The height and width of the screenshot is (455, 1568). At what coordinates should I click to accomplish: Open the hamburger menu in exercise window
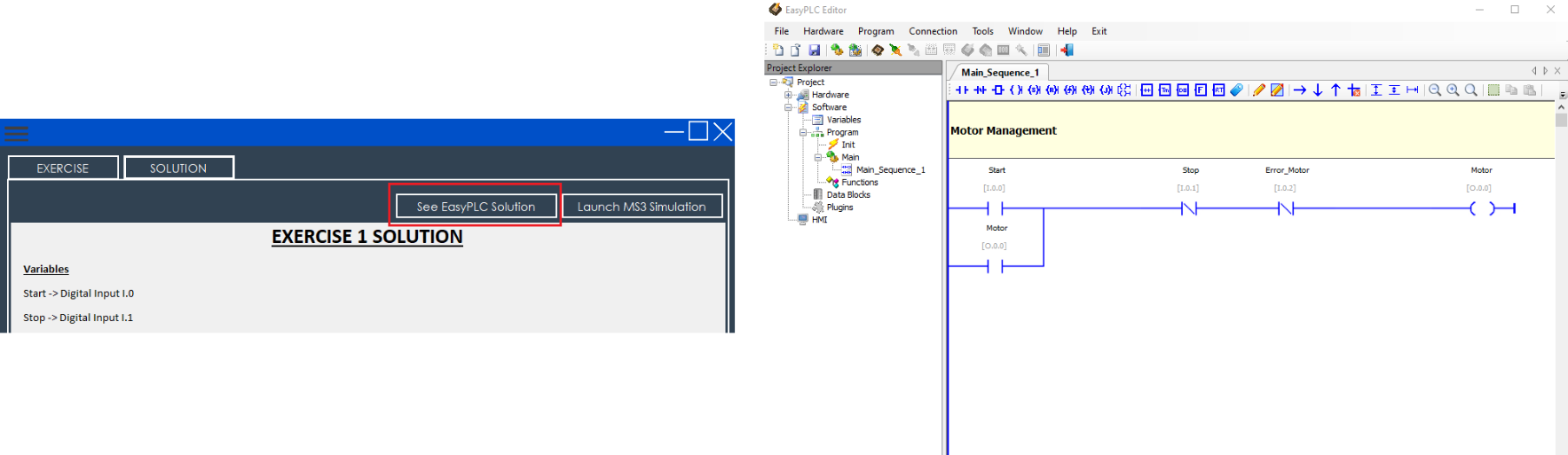tap(16, 133)
